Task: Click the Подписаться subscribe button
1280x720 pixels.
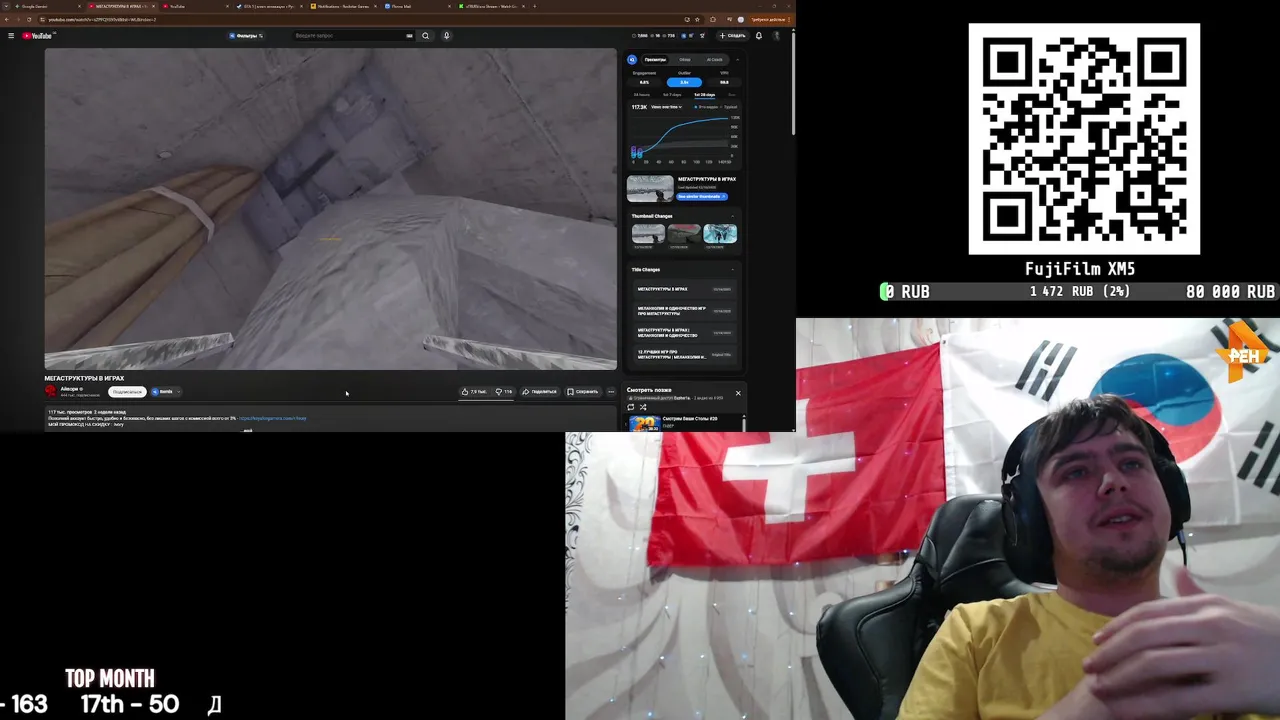Action: (x=127, y=392)
